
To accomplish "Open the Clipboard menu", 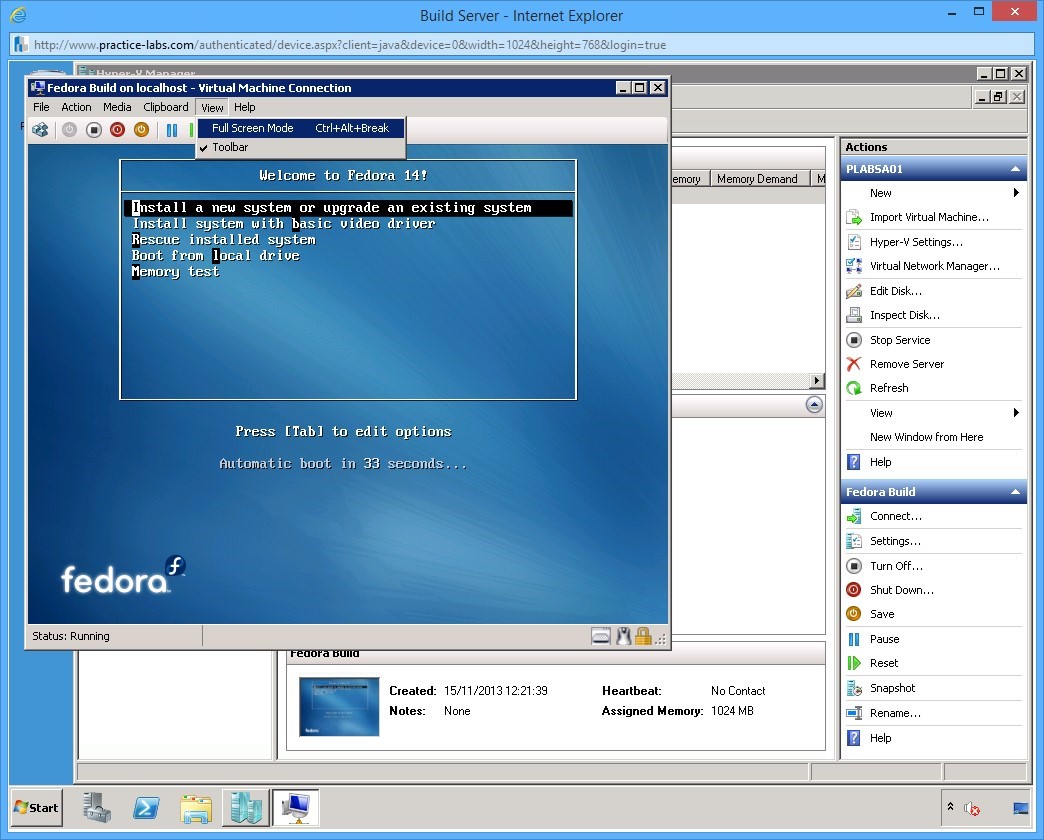I will (x=166, y=107).
